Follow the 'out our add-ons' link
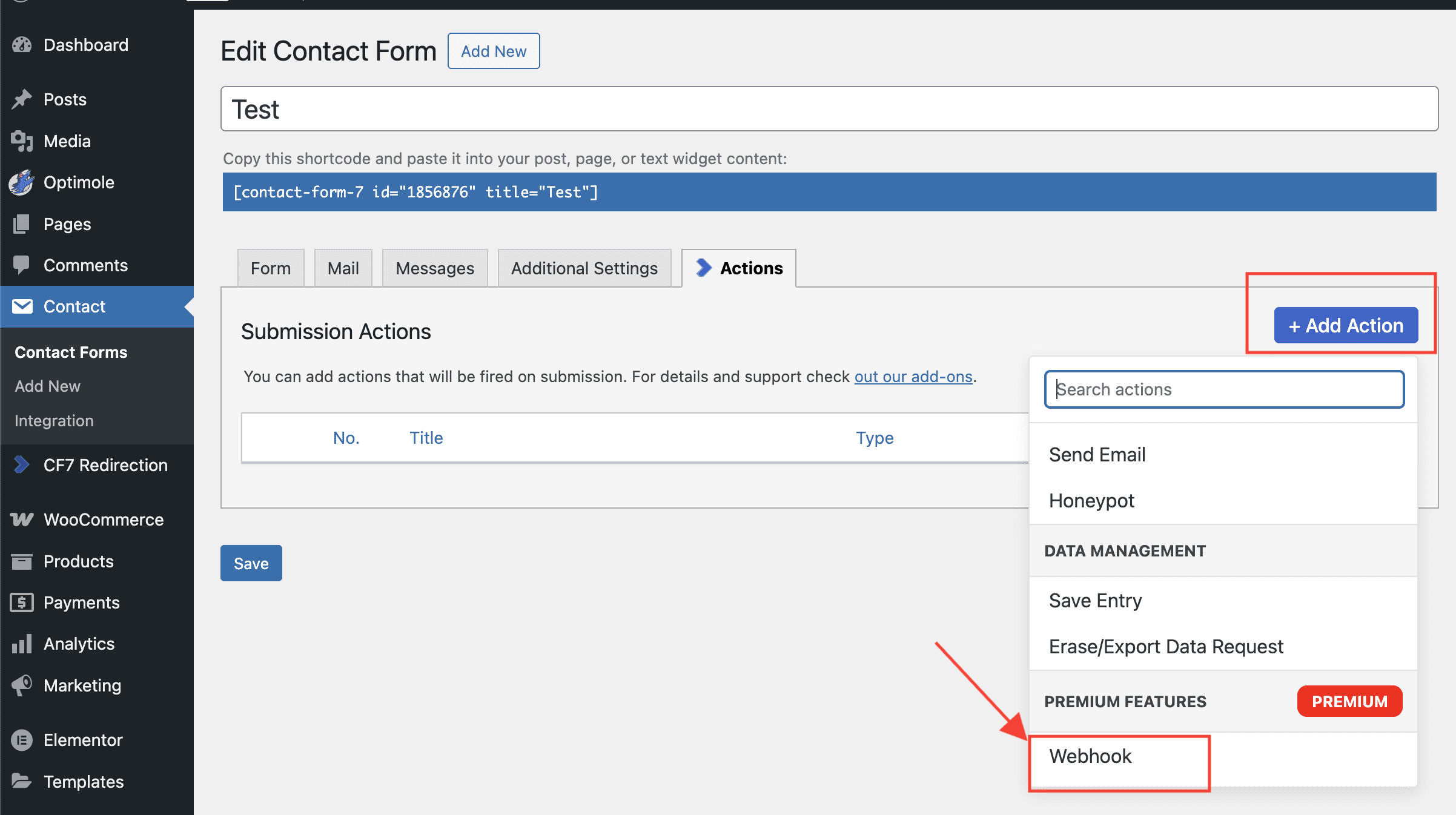 pos(913,377)
